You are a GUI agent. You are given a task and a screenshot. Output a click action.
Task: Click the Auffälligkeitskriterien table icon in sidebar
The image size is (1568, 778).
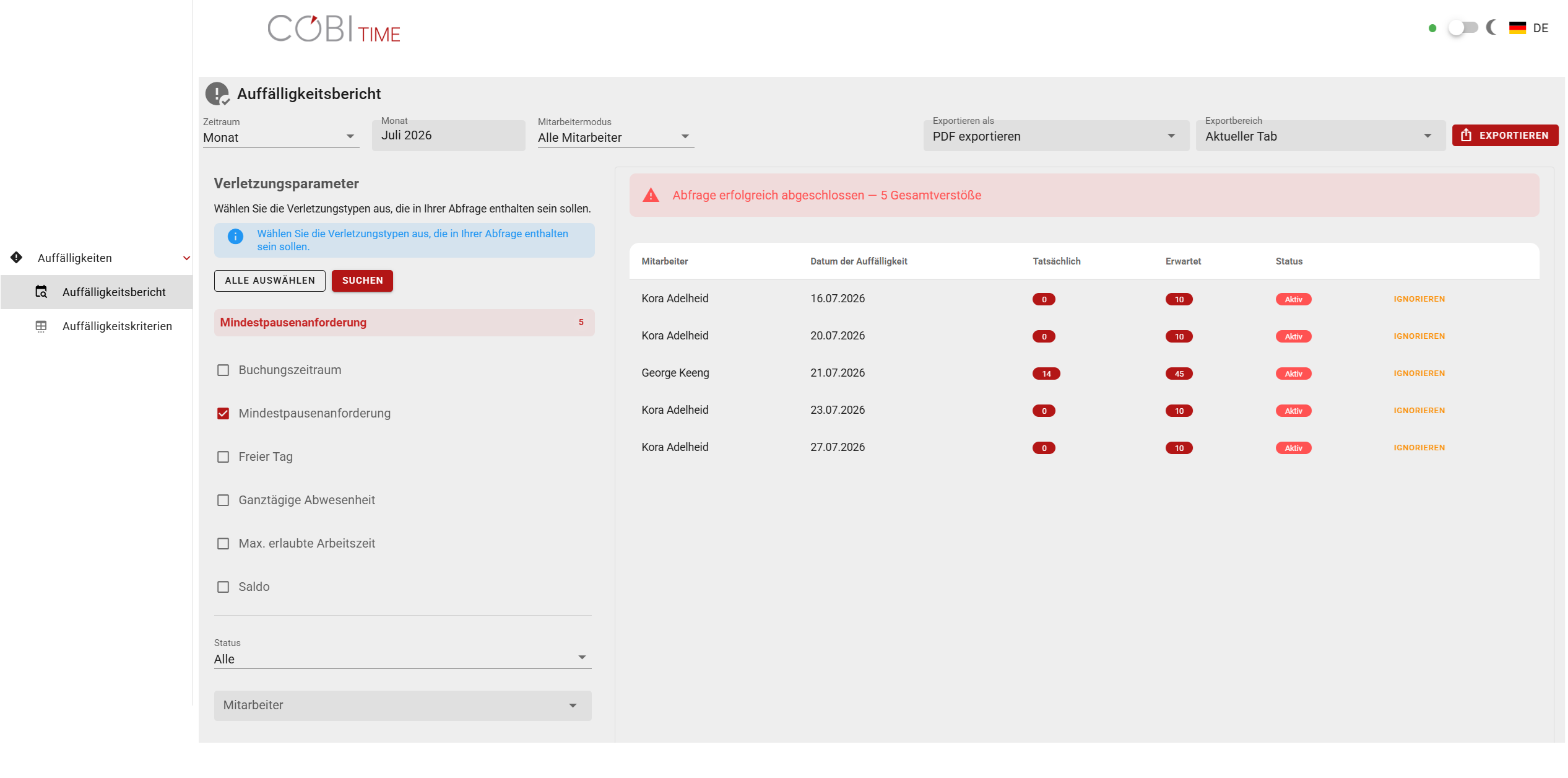[41, 326]
